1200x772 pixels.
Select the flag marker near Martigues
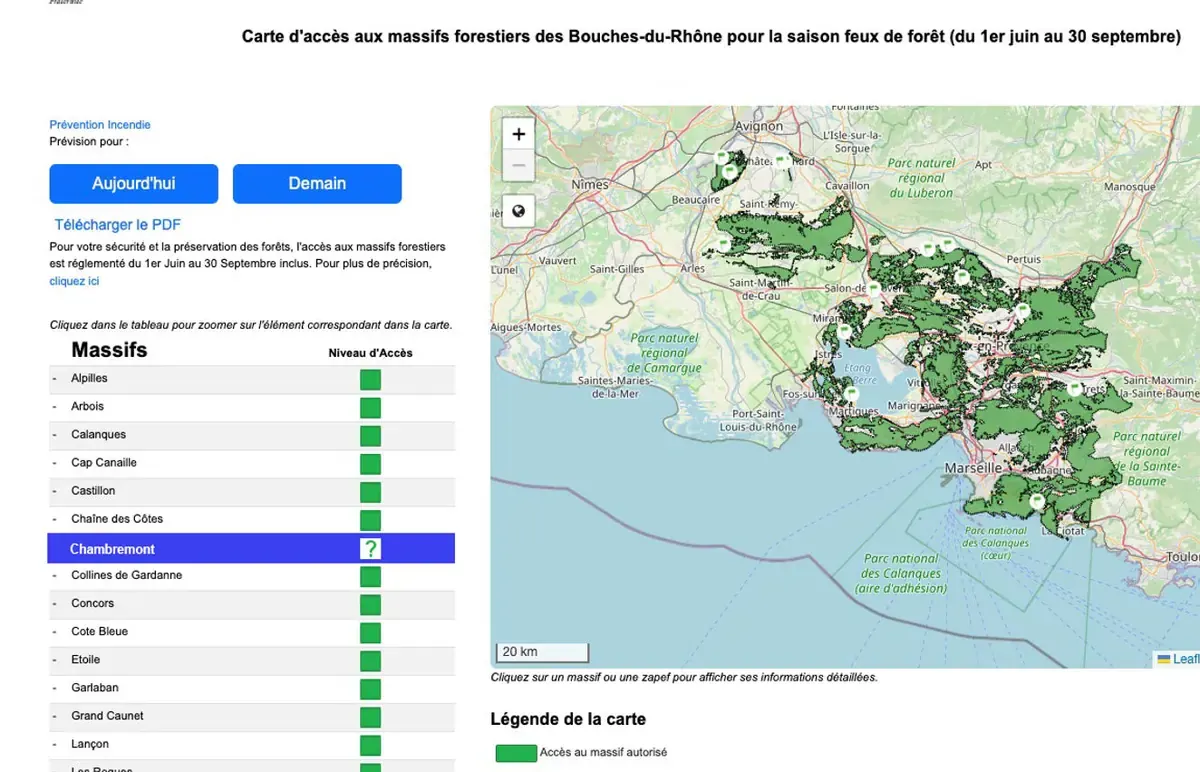852,394
